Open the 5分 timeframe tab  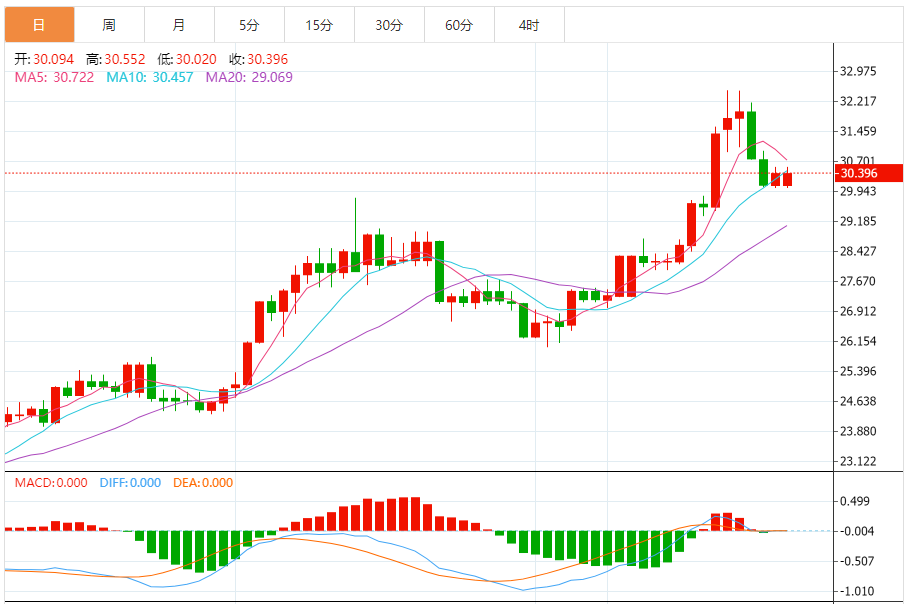[250, 25]
